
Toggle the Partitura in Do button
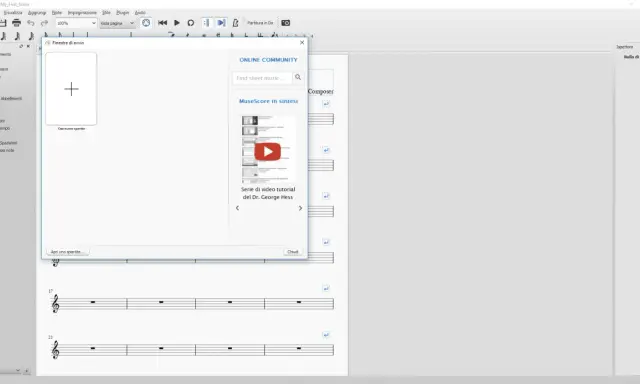[260, 23]
